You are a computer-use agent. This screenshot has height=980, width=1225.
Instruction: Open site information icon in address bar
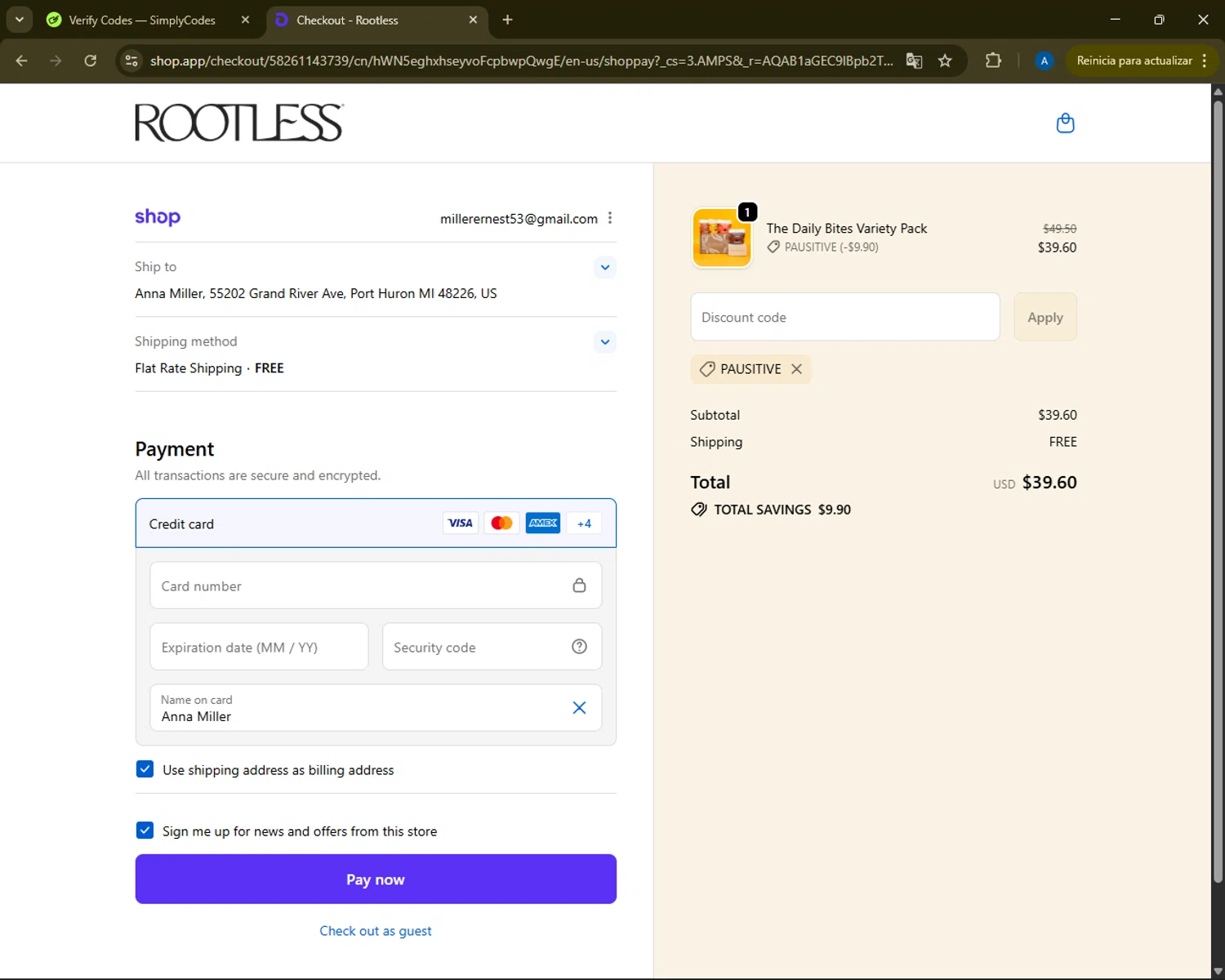(x=131, y=60)
